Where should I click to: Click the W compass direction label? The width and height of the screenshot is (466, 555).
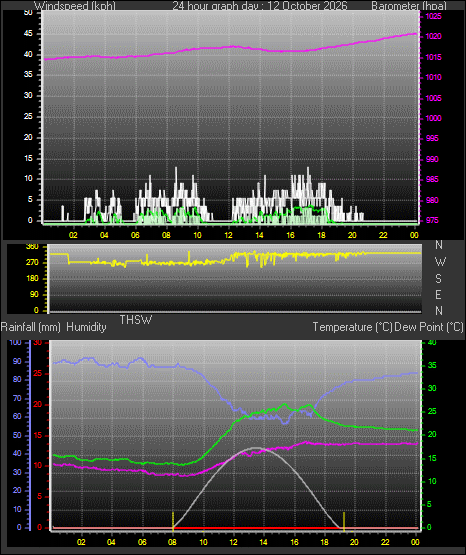[x=439, y=262]
